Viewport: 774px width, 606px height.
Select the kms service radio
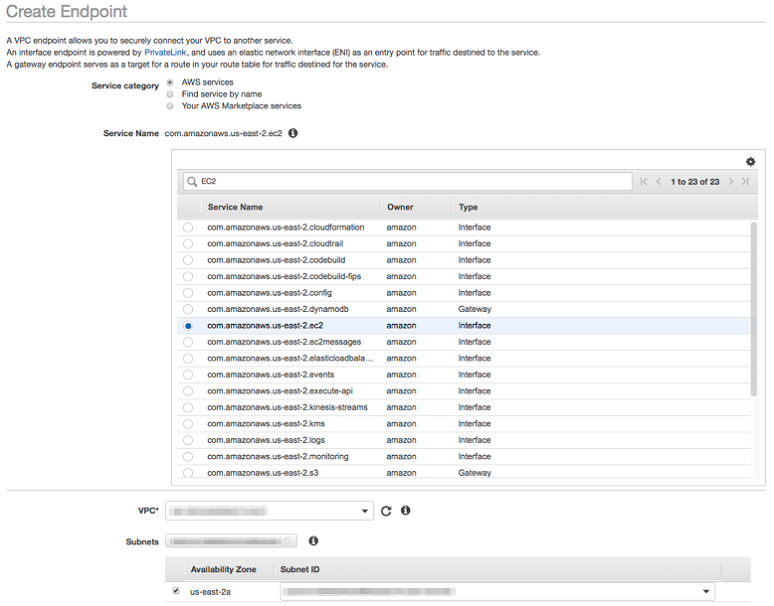click(188, 424)
